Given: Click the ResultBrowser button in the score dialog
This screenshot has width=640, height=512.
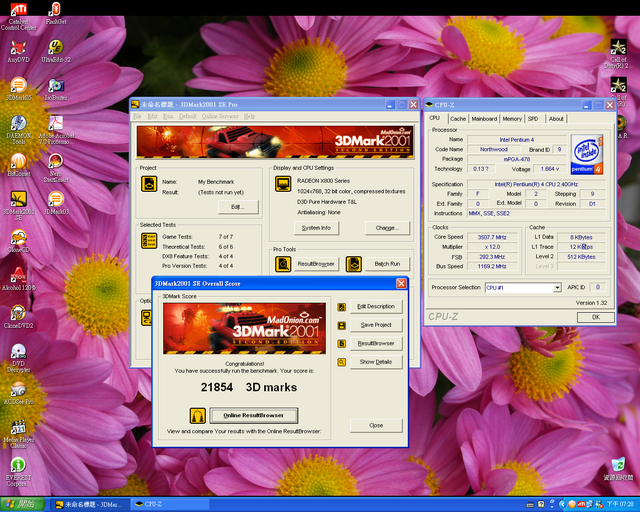Looking at the screenshot, I should tap(376, 344).
